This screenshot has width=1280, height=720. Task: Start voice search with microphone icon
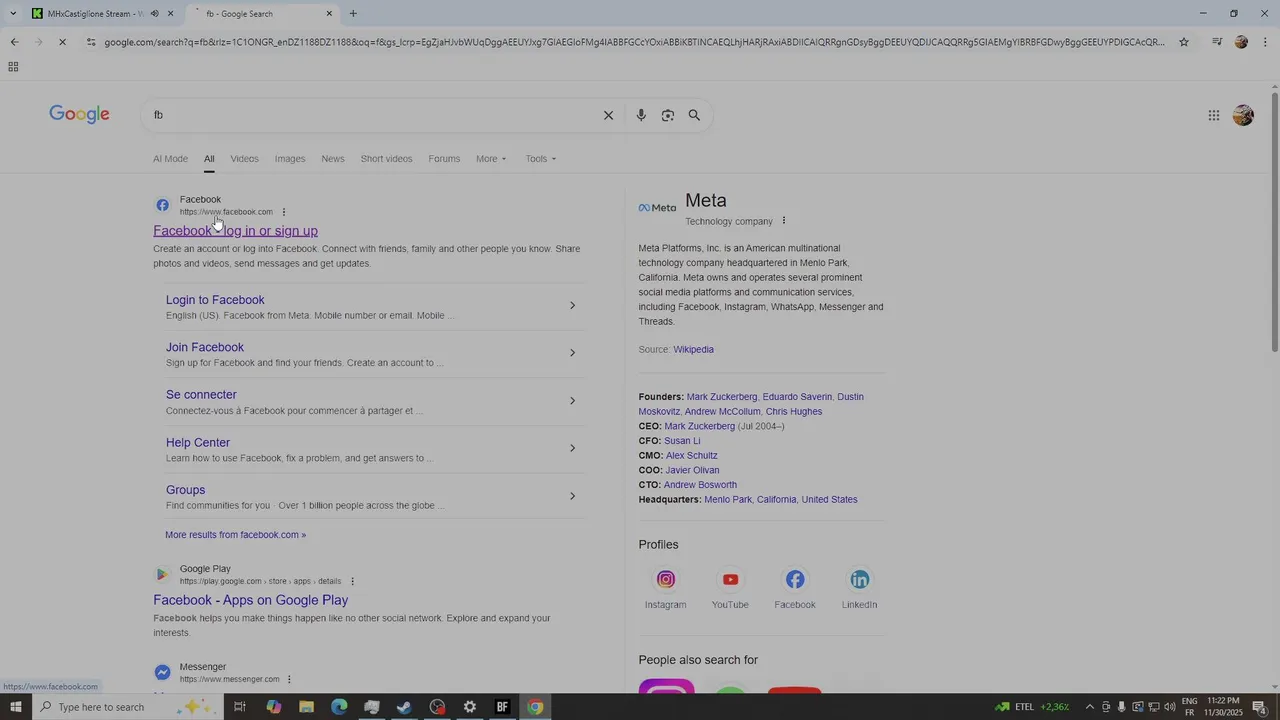[641, 115]
